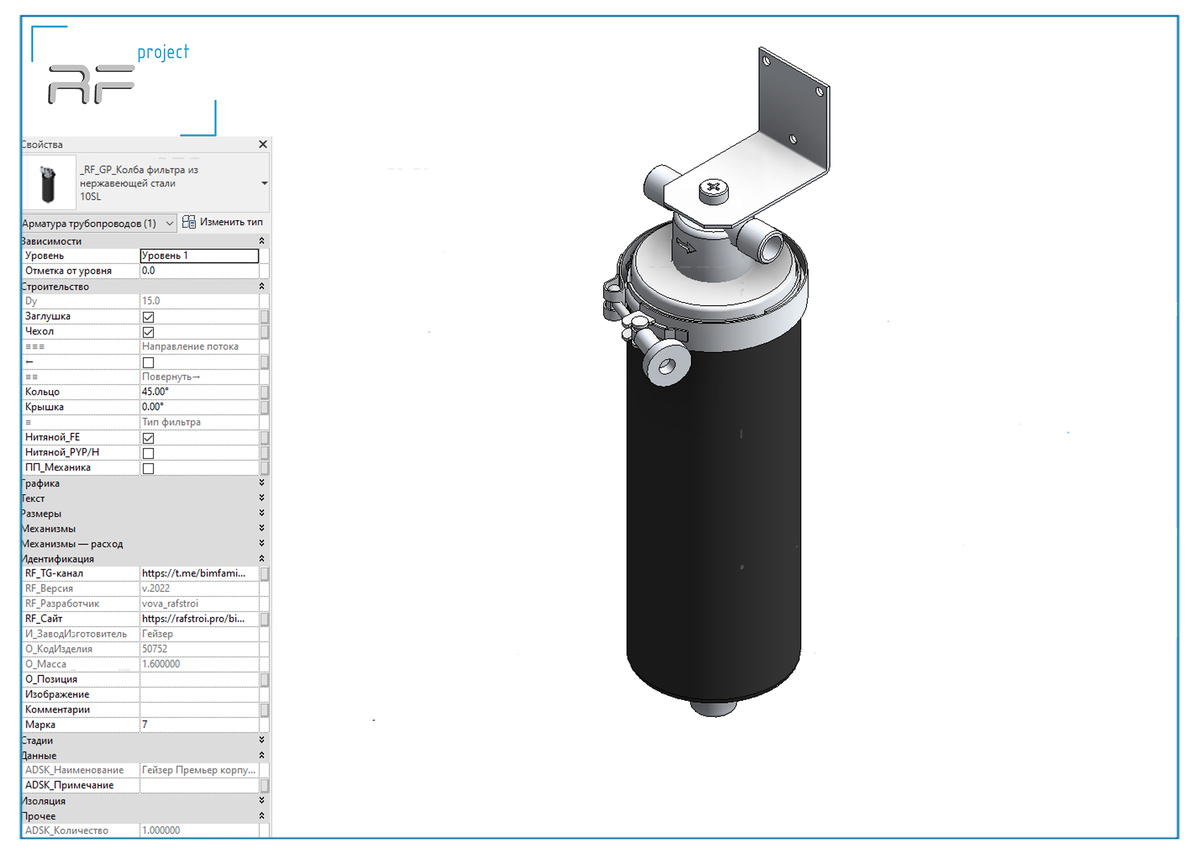
Task: Click the Изменить тип button
Action: click(223, 223)
